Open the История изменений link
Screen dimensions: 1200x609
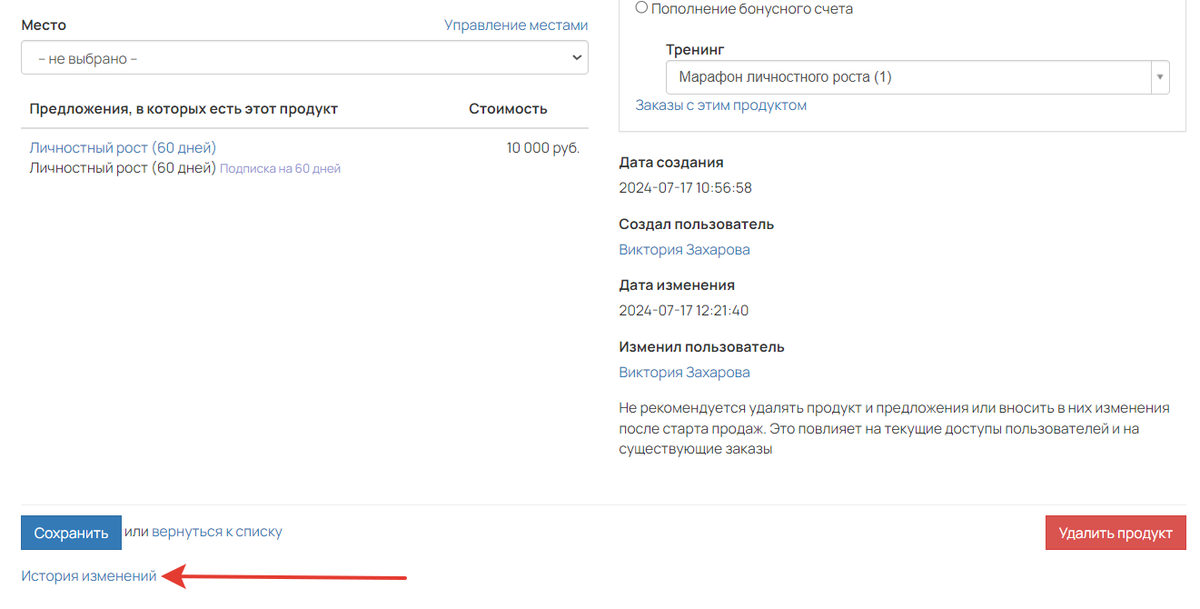pos(89,576)
